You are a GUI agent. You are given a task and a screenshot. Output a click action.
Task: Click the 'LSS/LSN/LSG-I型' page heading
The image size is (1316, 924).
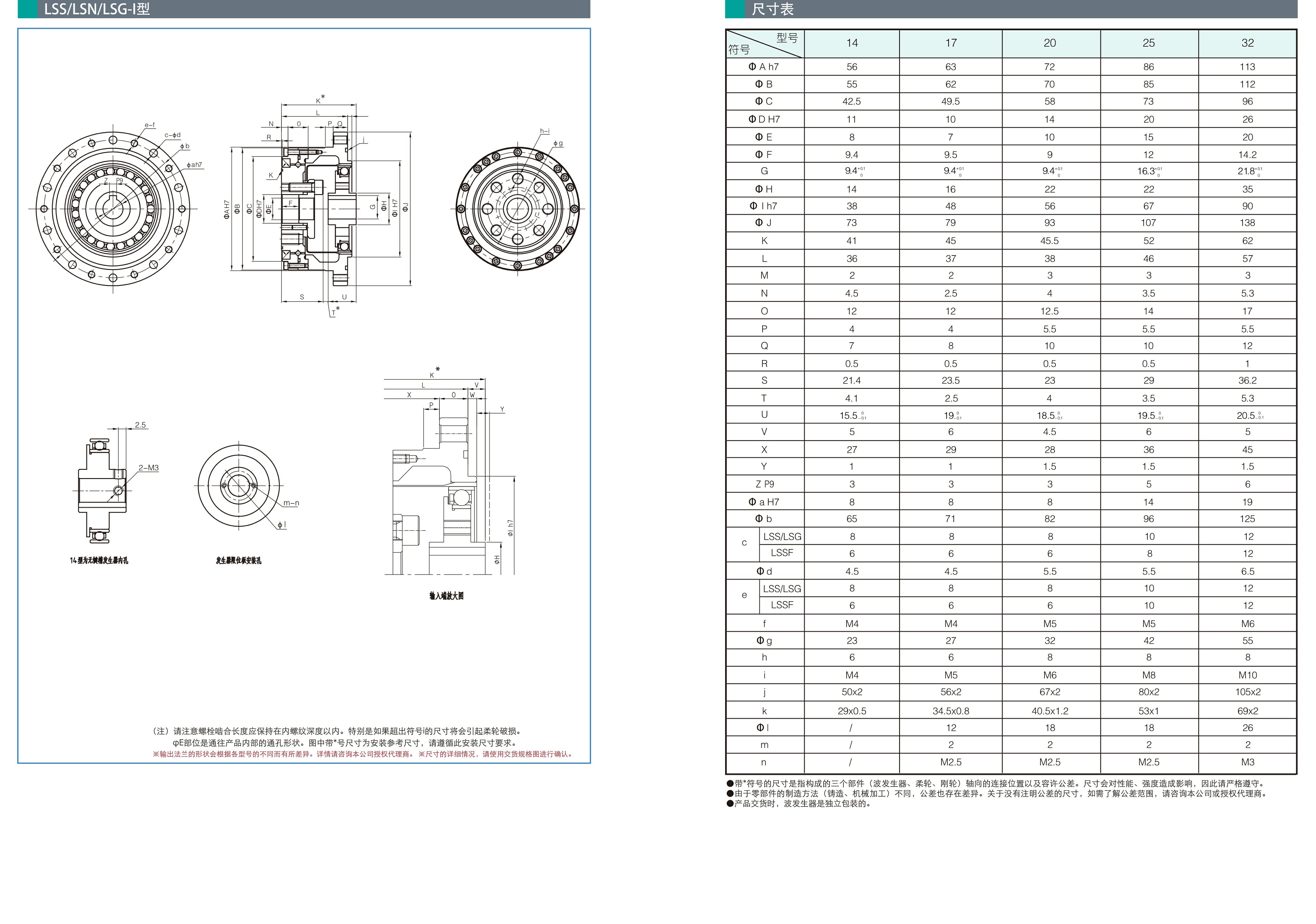click(97, 9)
